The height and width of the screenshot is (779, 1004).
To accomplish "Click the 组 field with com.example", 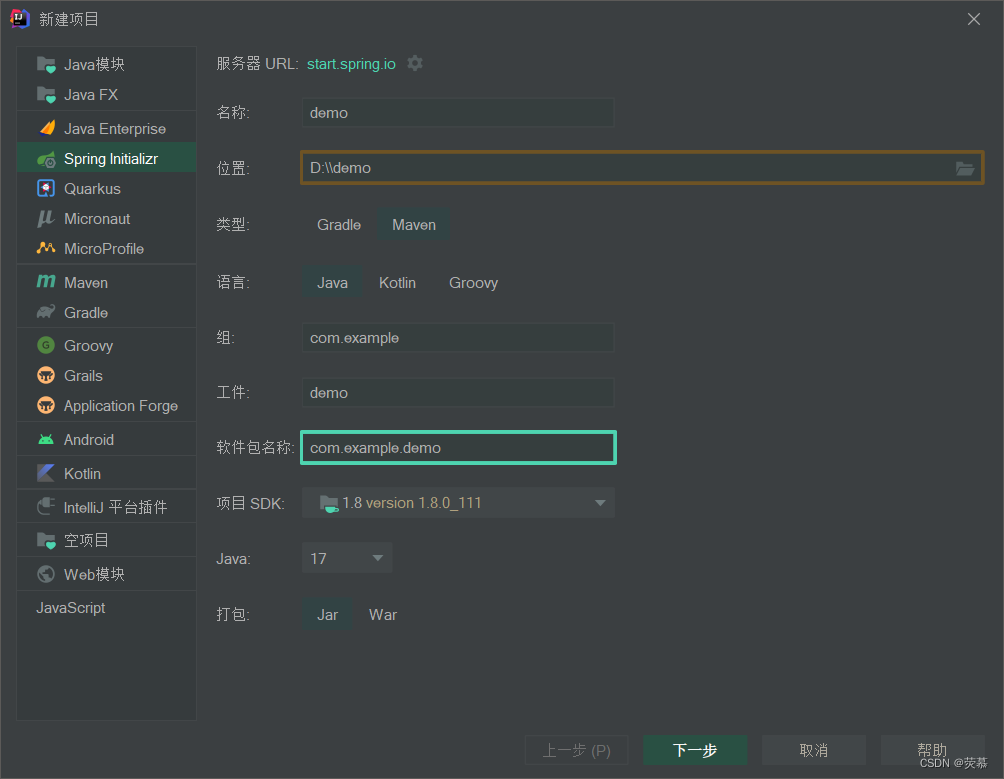I will tap(458, 338).
